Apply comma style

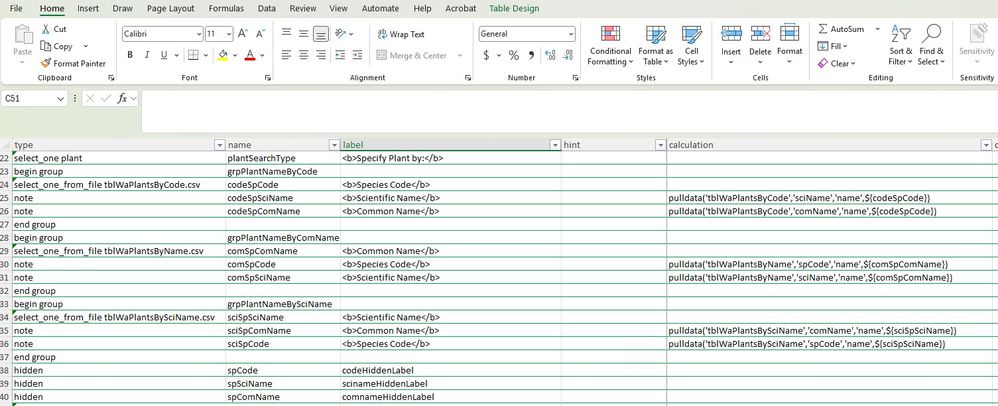pos(531,55)
